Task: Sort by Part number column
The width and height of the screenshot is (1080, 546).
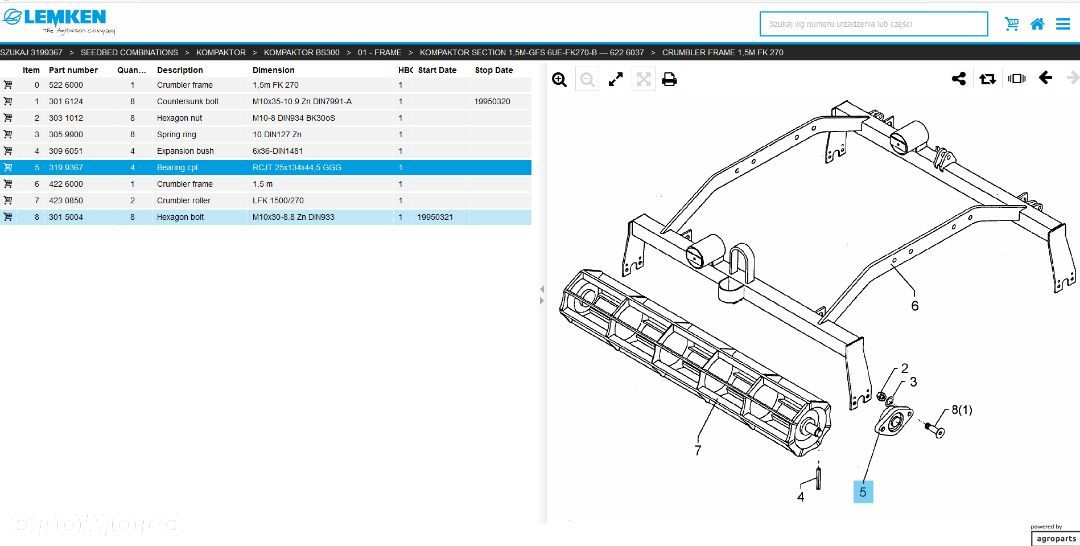Action: (73, 70)
